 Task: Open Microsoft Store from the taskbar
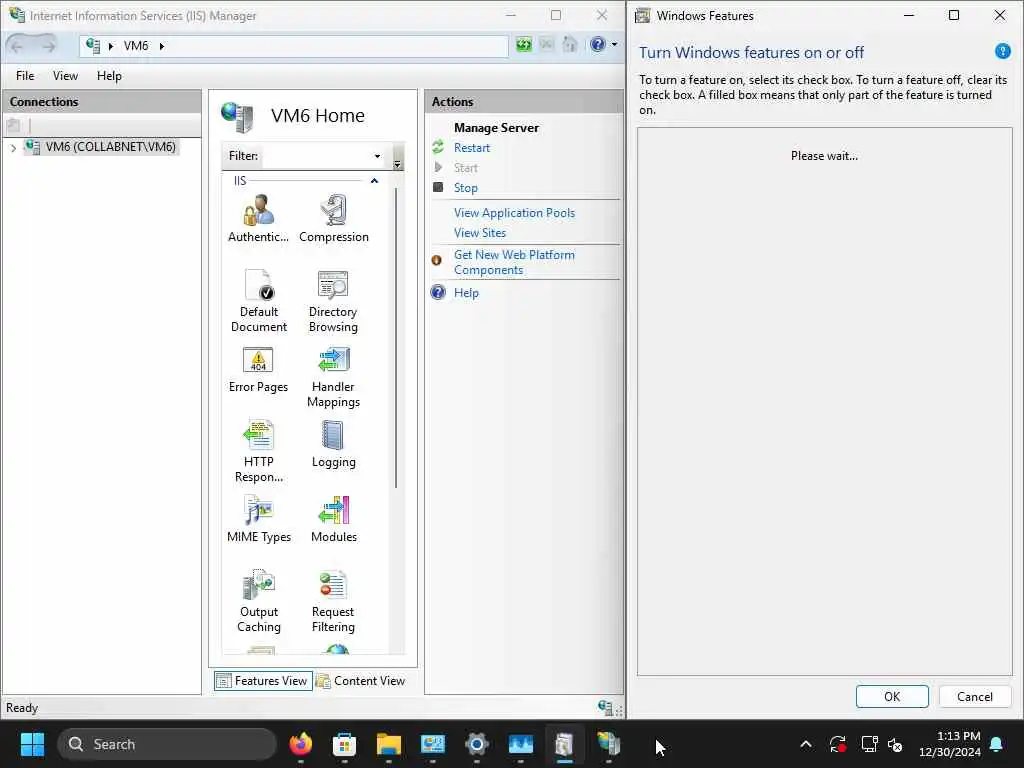point(344,744)
